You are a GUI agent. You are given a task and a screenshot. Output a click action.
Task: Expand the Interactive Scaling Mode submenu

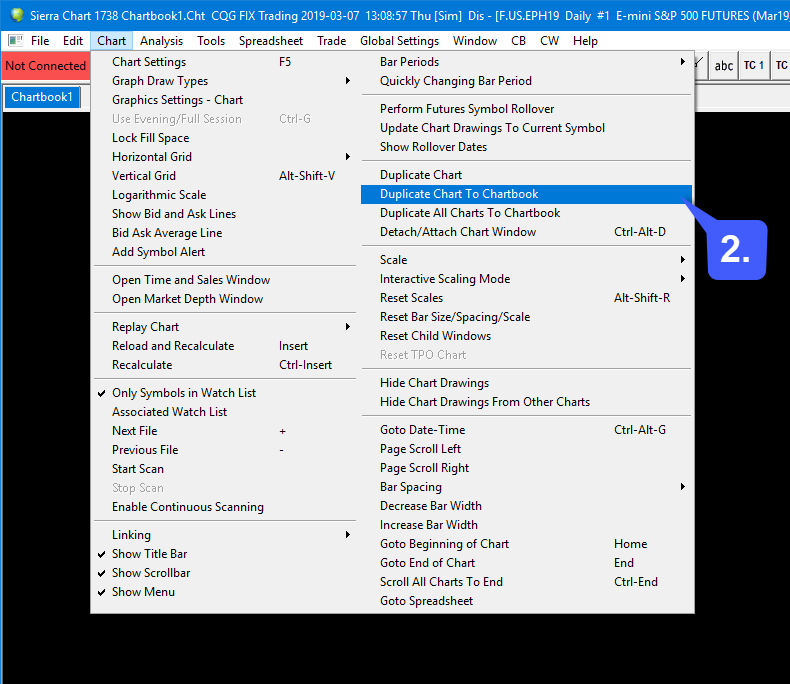click(526, 279)
